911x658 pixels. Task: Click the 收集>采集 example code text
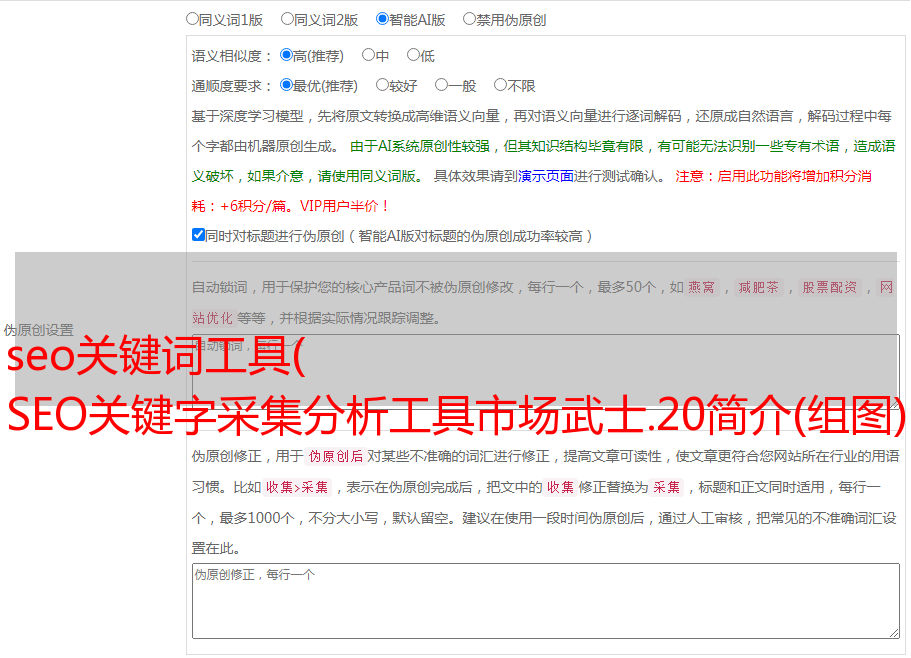(297, 487)
